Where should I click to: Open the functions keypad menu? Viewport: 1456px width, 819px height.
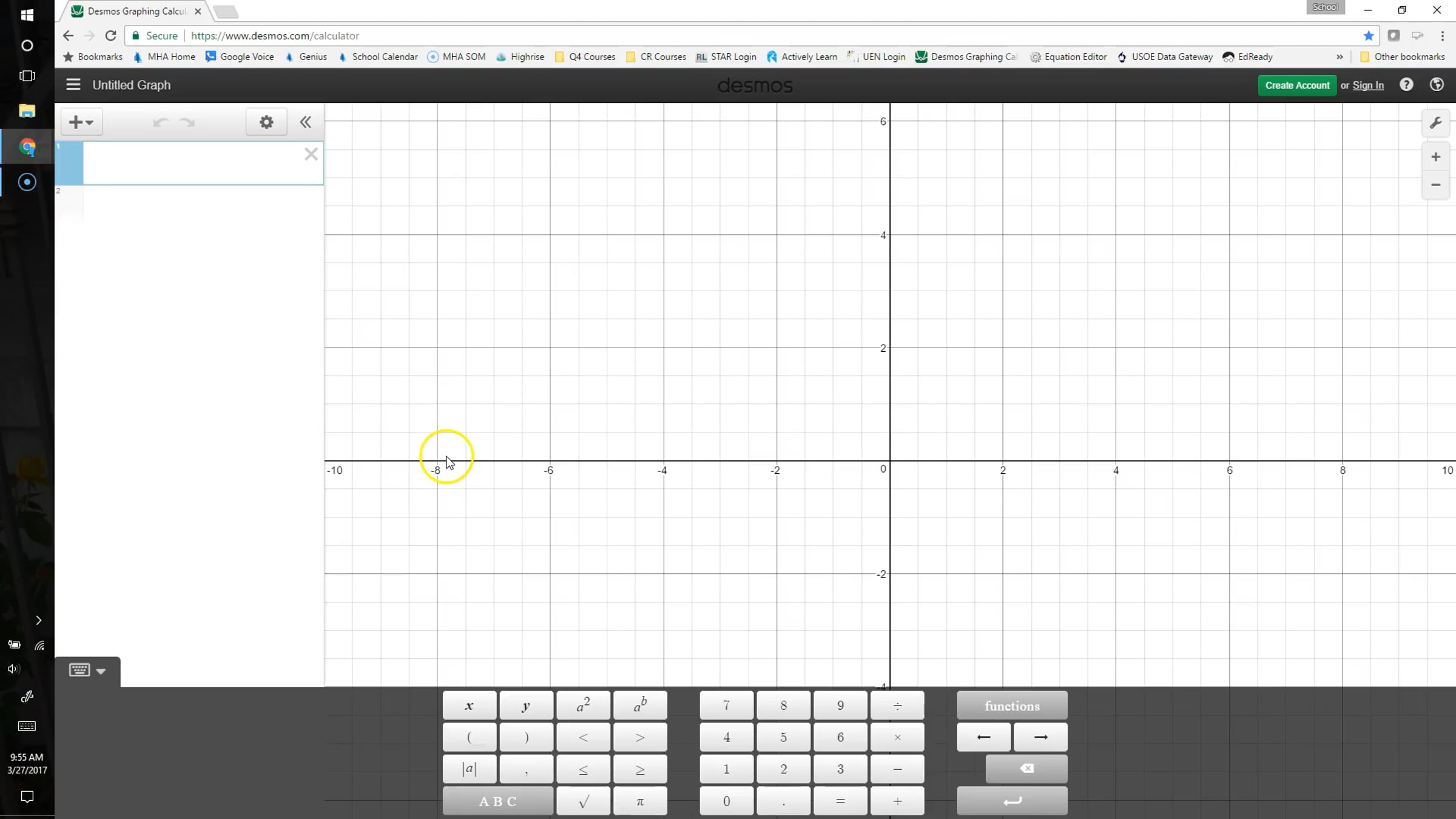1011,706
